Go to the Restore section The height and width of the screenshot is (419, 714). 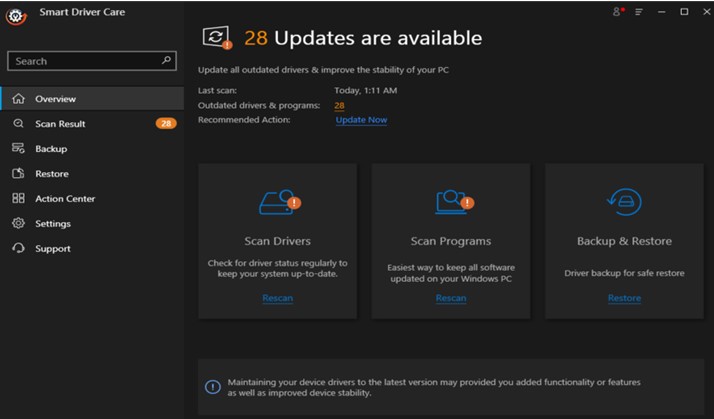[x=92, y=174]
